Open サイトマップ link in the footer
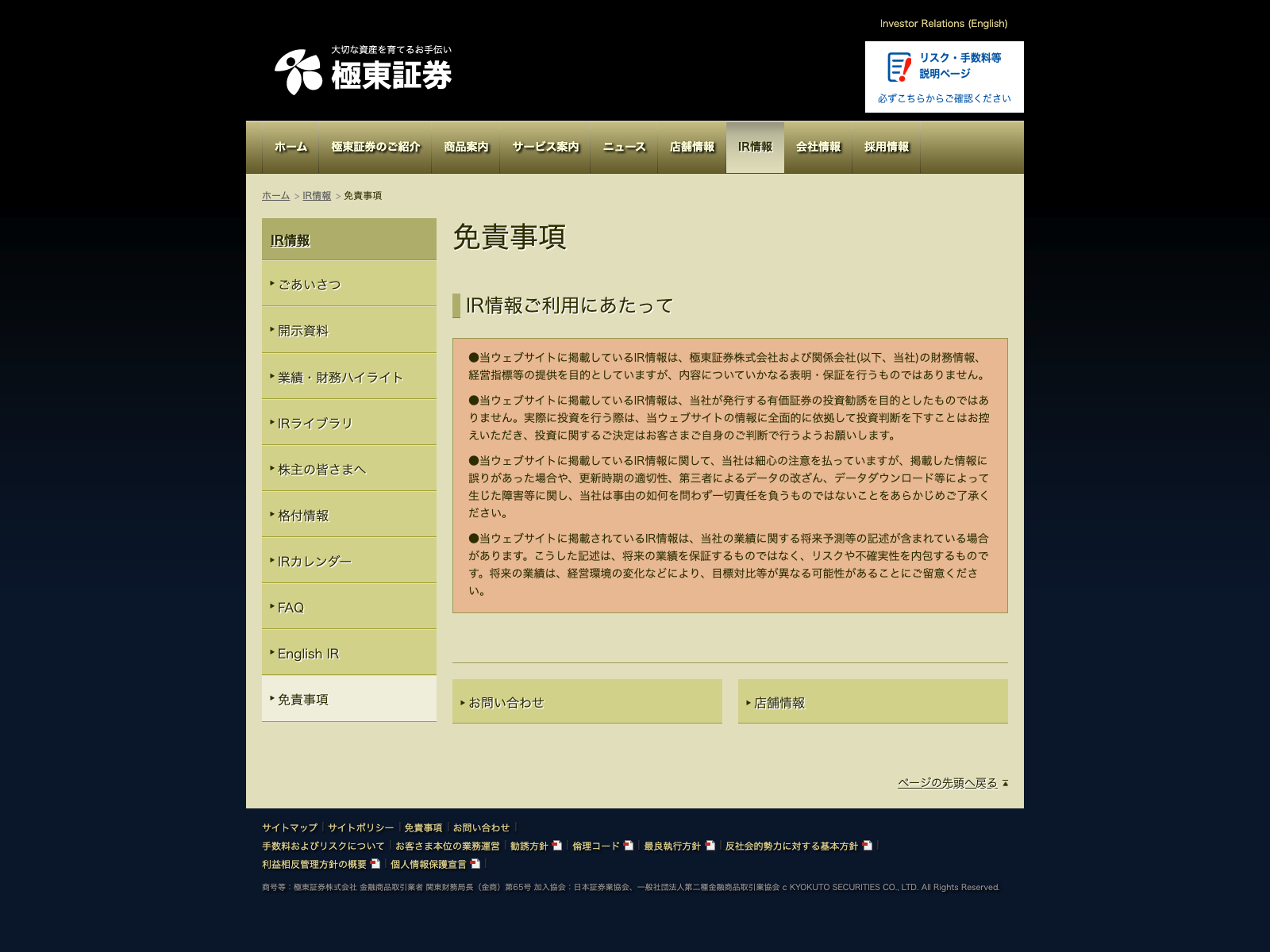Image resolution: width=1270 pixels, height=952 pixels. 290,827
